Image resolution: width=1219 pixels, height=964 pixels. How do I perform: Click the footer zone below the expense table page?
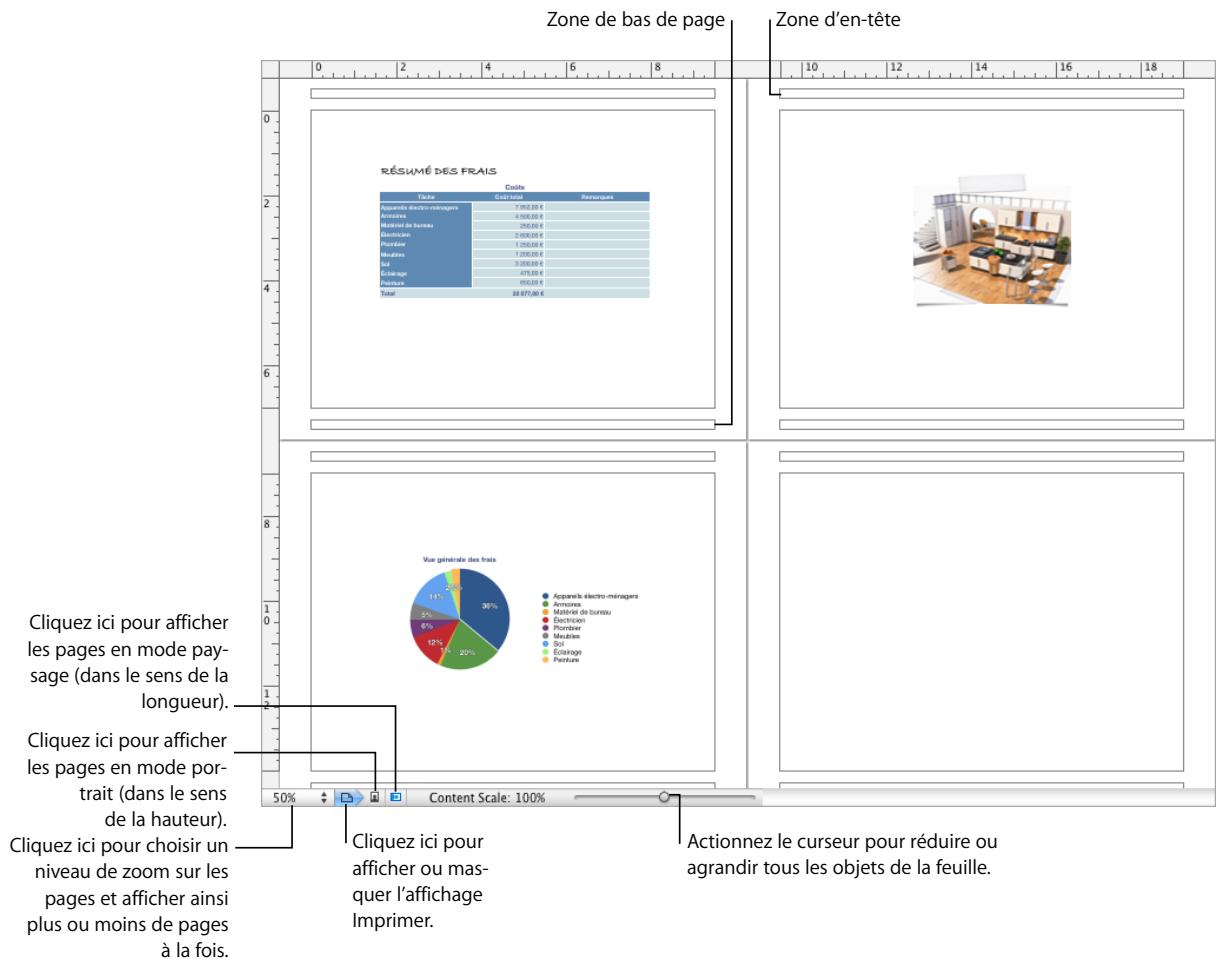tap(513, 424)
